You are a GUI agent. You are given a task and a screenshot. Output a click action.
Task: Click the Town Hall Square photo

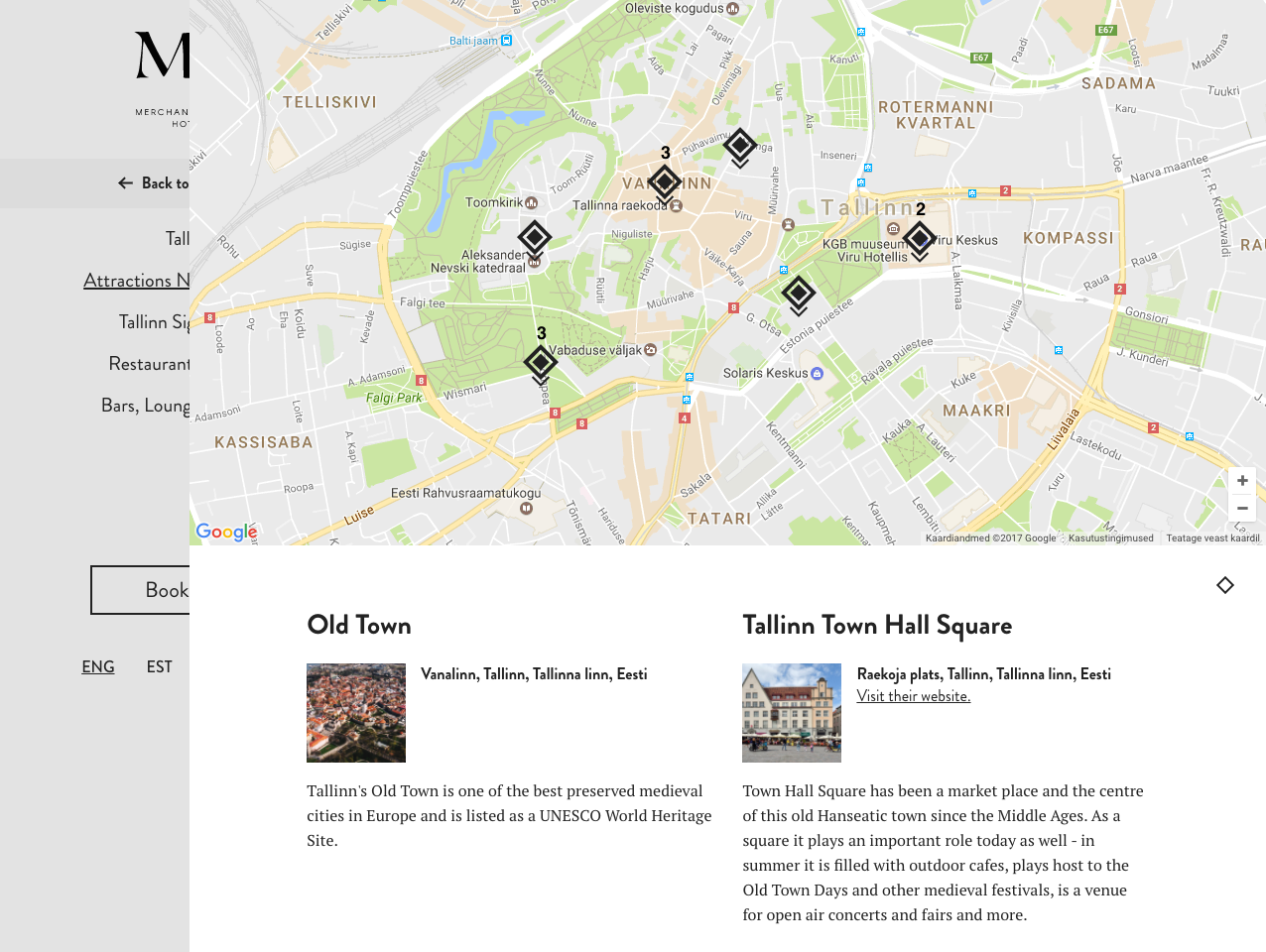[792, 713]
